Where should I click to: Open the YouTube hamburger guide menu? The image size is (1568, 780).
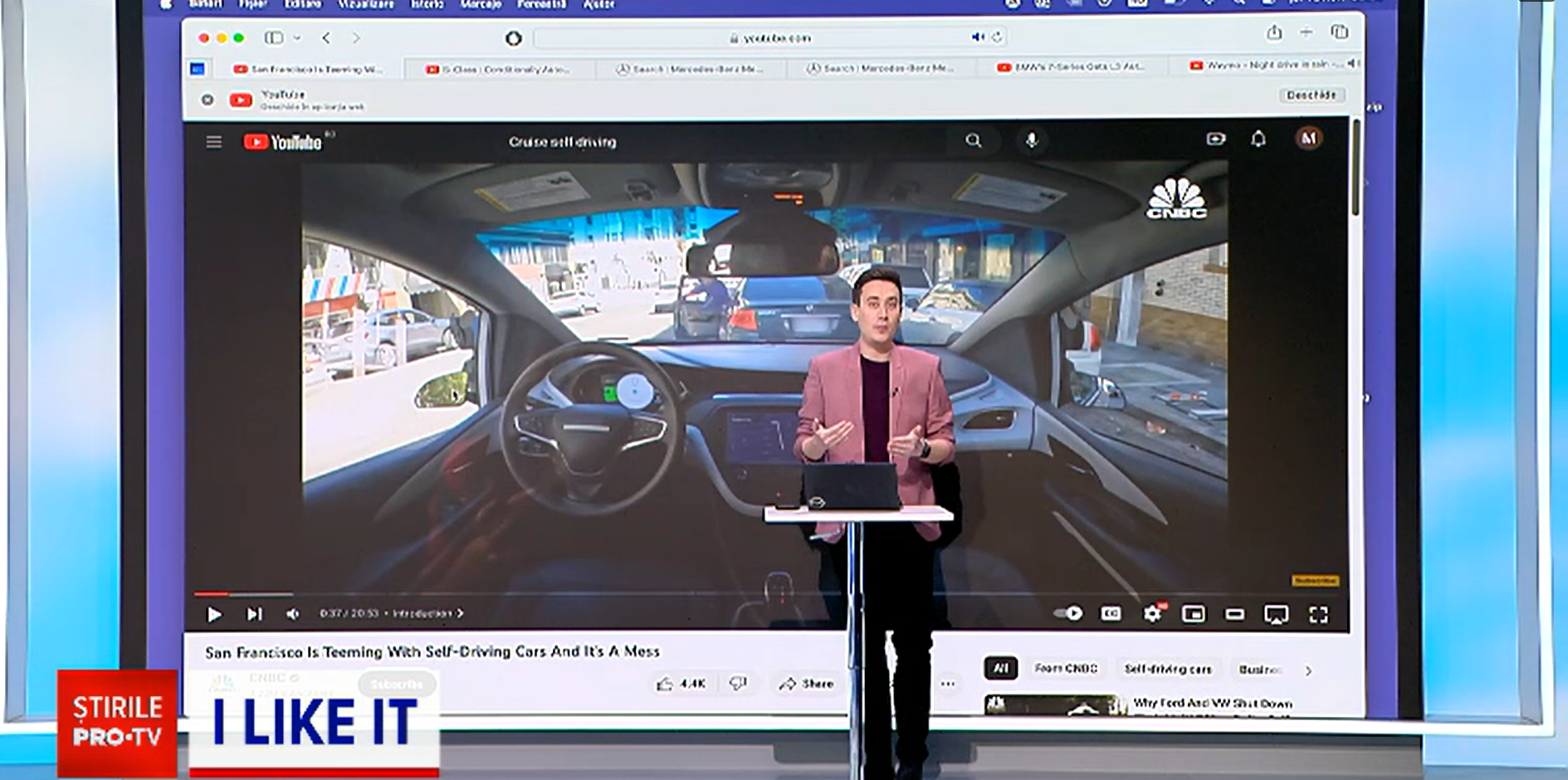coord(213,142)
